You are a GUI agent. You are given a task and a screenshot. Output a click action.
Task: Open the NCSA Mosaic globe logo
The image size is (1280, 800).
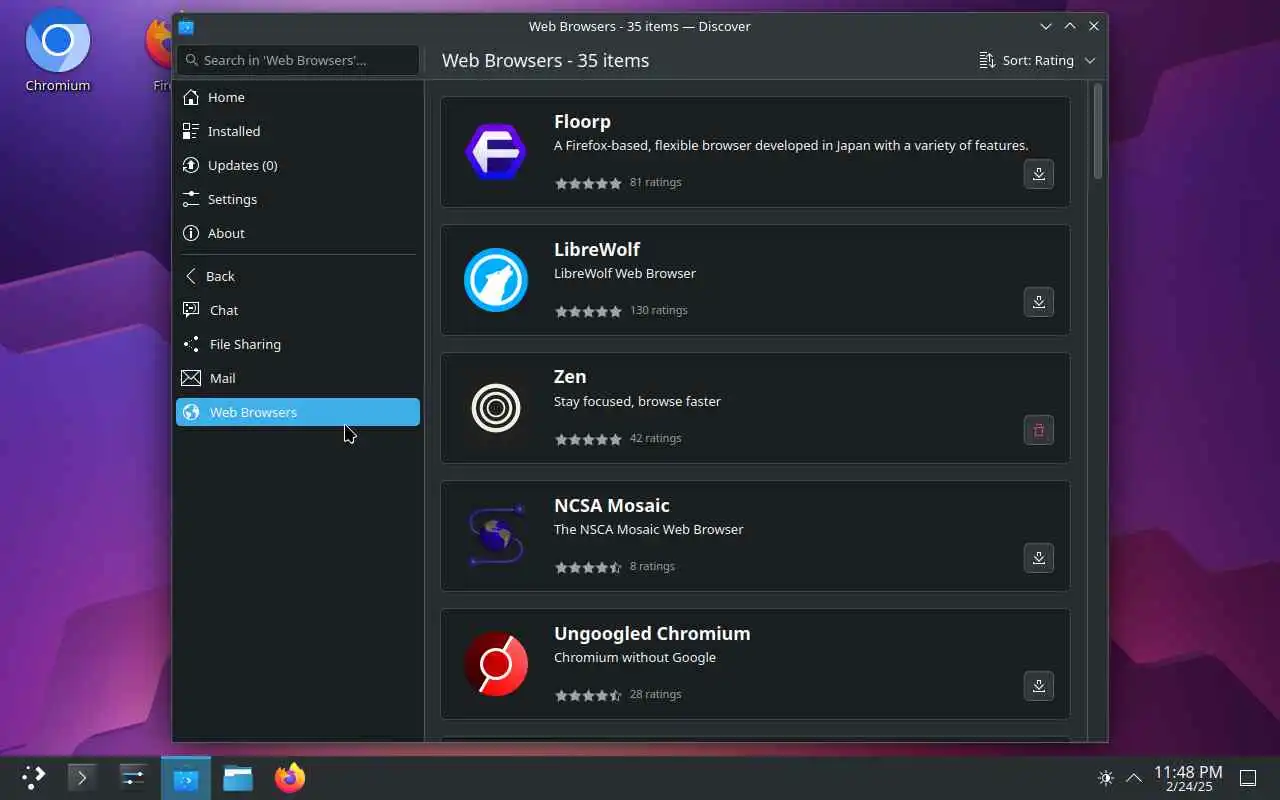[496, 536]
